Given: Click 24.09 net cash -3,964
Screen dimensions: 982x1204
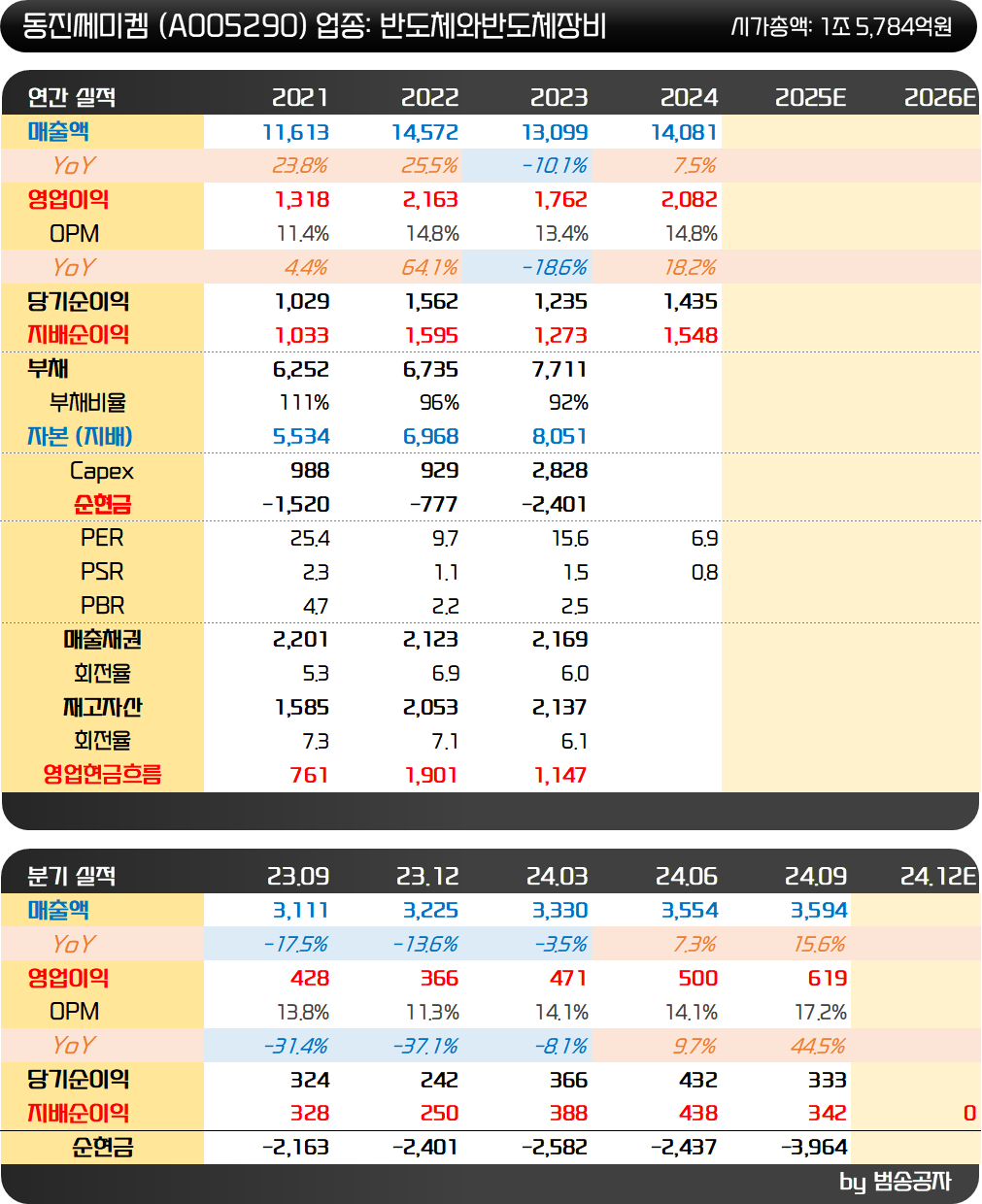Looking at the screenshot, I should click(814, 1147).
